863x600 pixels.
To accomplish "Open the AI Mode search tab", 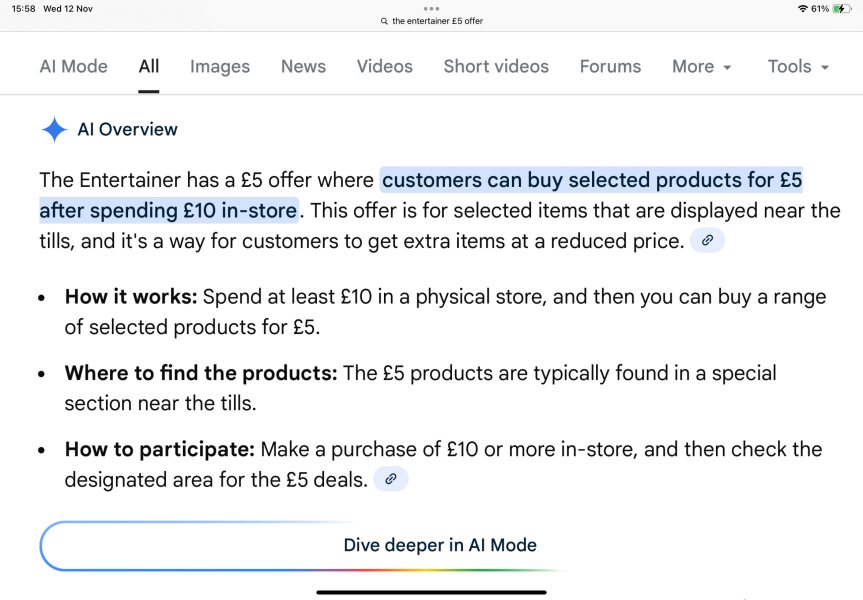I will tap(74, 67).
